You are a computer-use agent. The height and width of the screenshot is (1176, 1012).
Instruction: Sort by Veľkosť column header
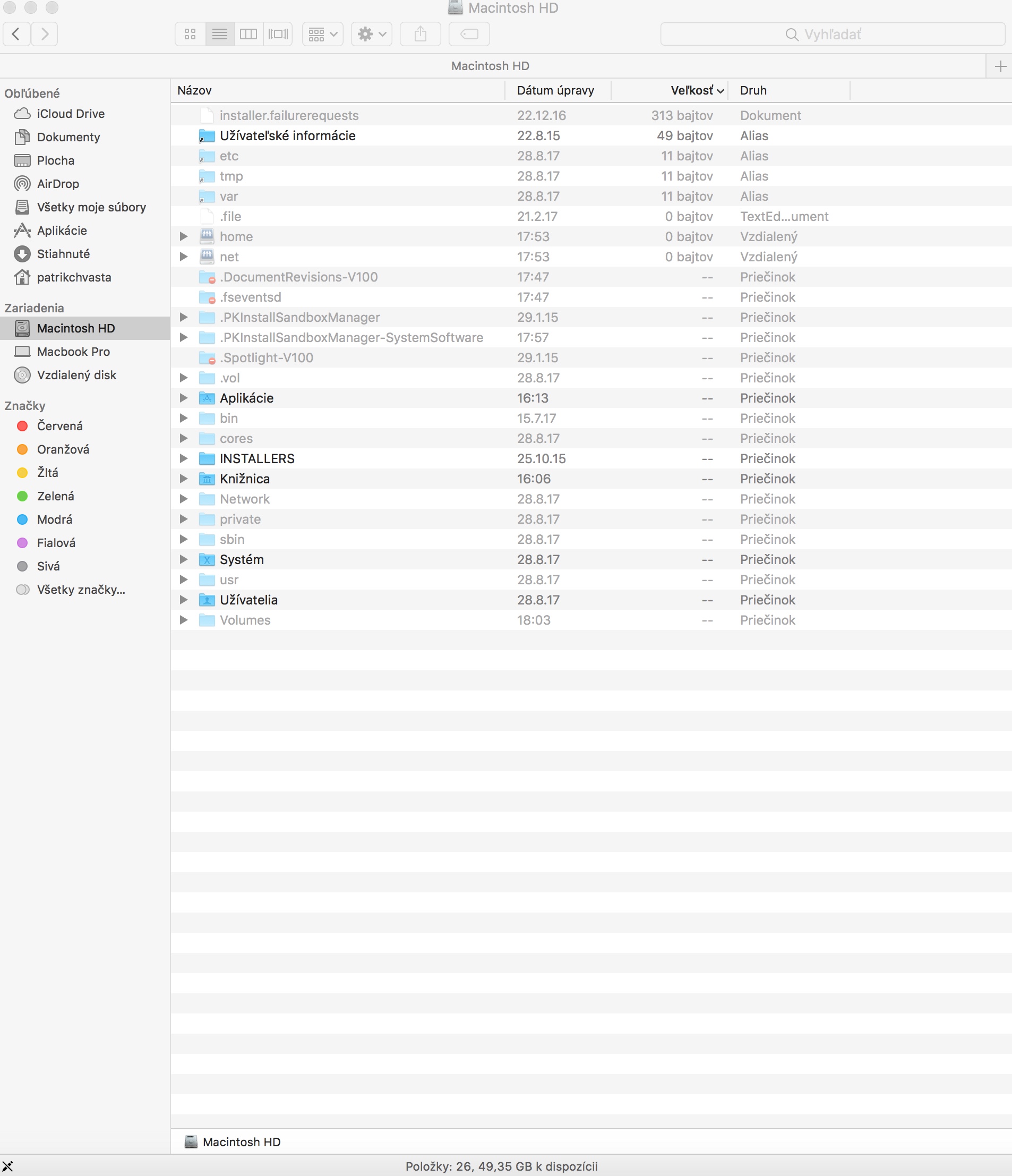[670, 90]
